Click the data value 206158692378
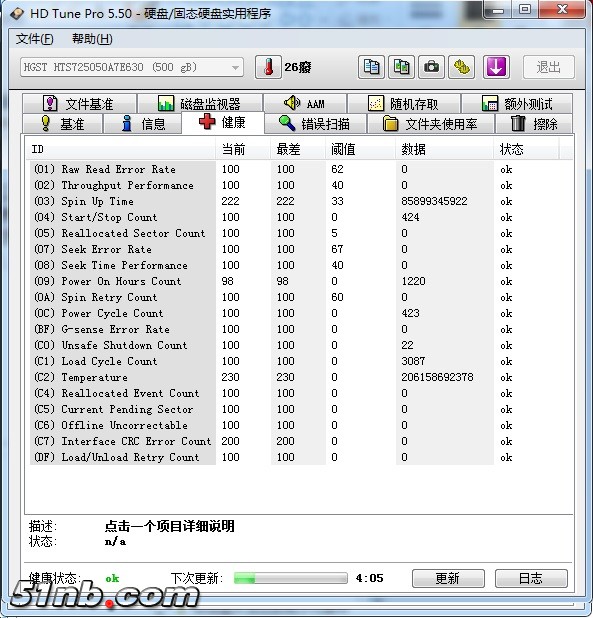Viewport: 593px width, 618px height. 437,377
